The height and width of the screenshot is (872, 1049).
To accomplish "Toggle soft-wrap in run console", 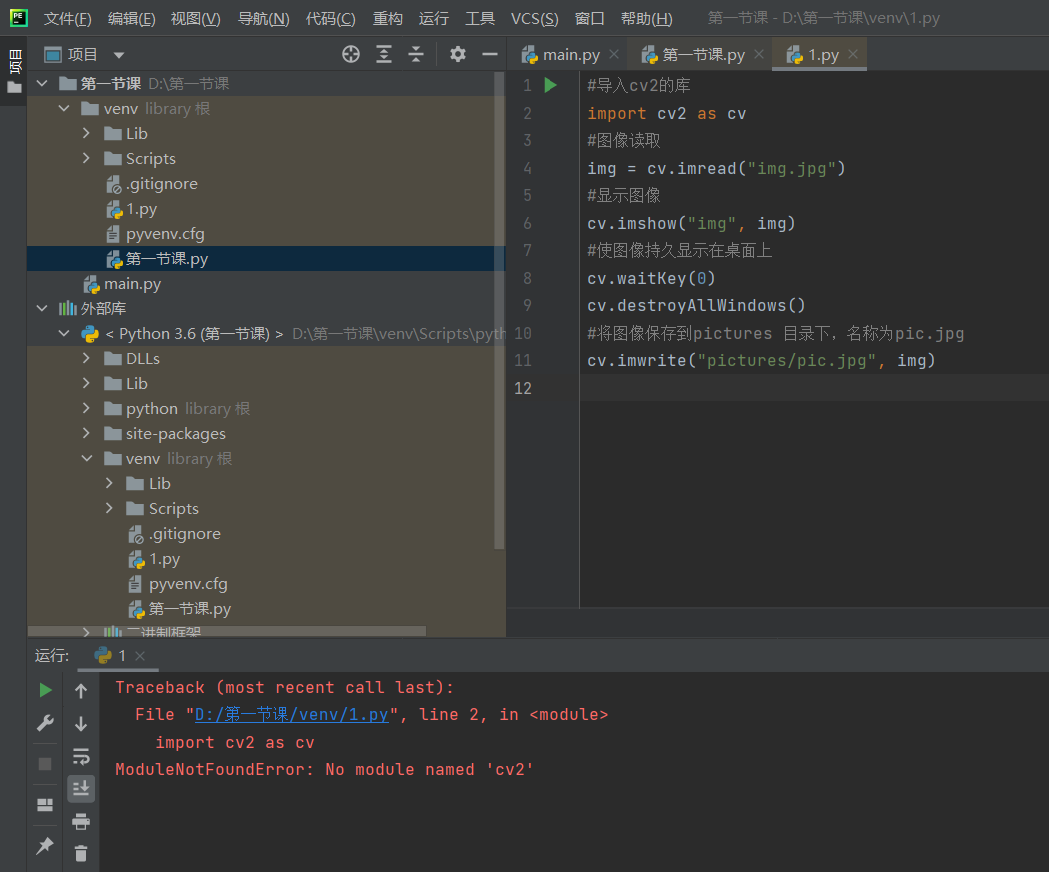I will click(81, 756).
